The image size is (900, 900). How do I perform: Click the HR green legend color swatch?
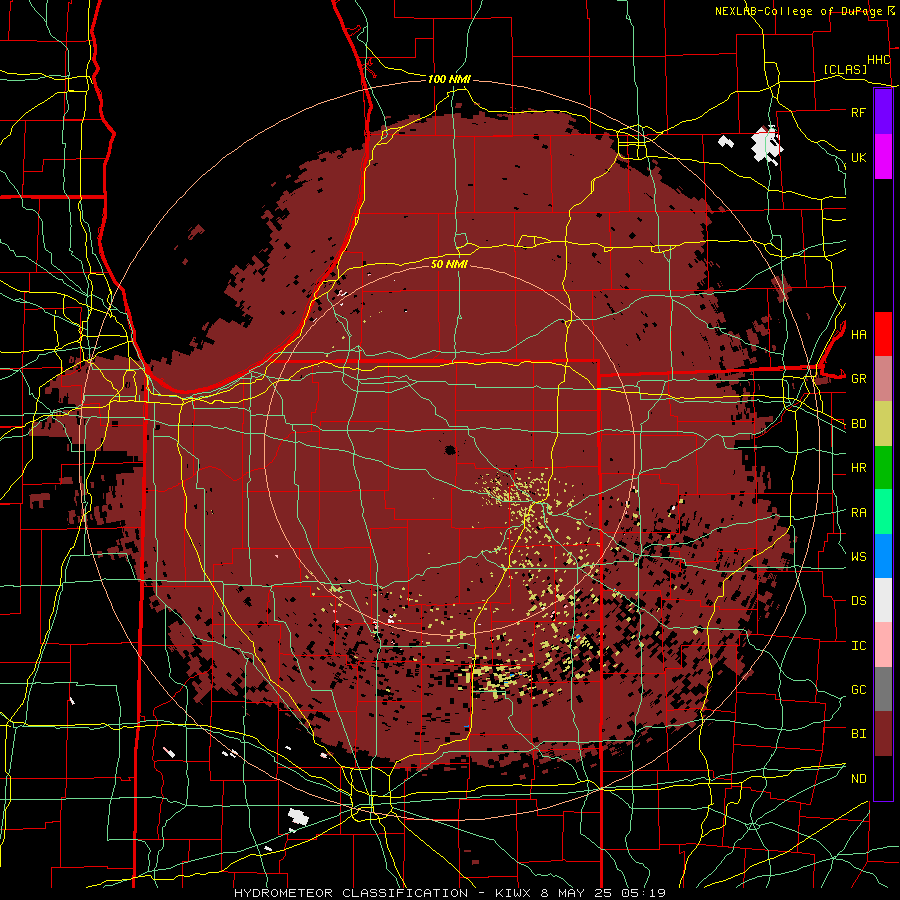883,468
